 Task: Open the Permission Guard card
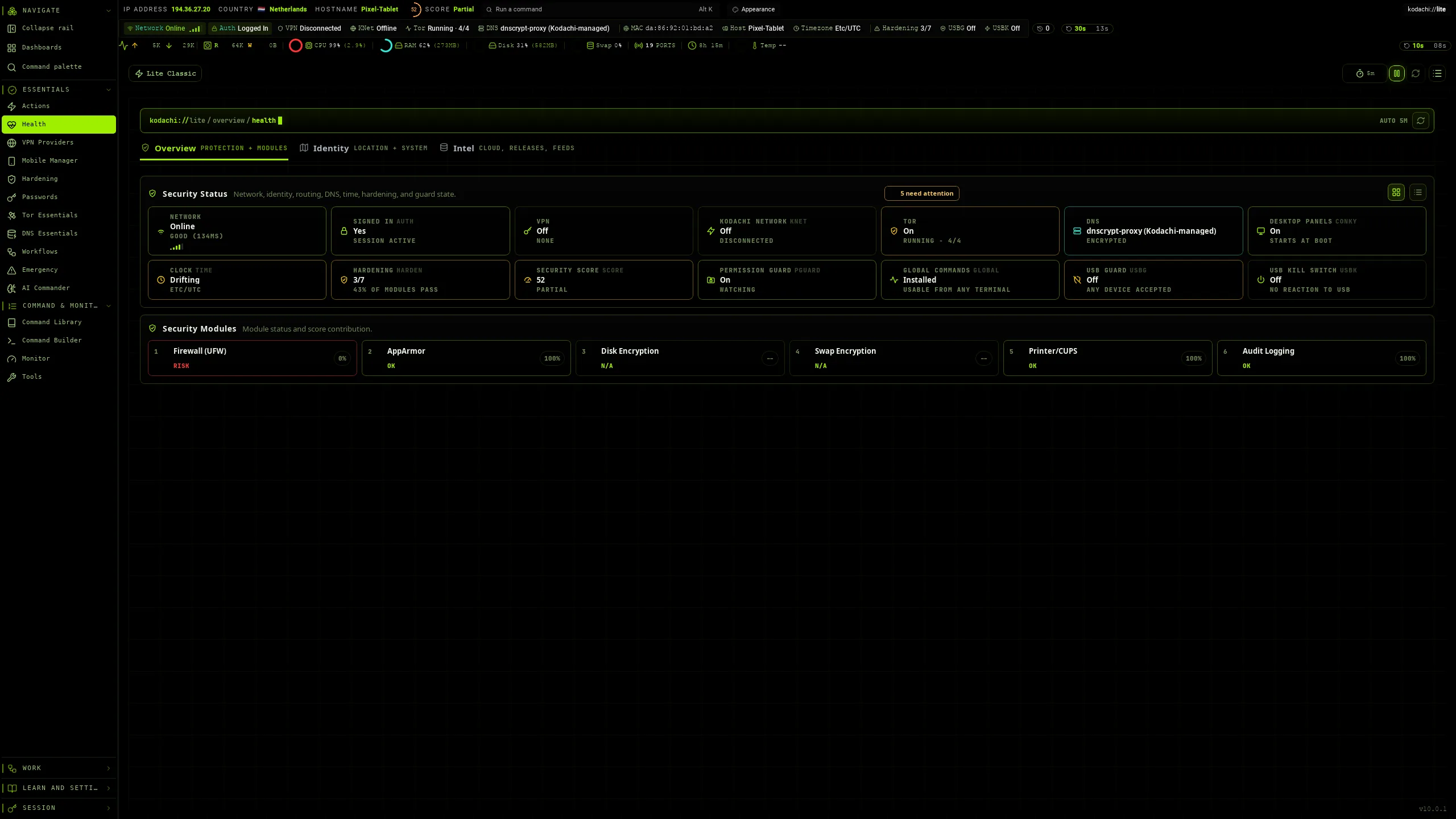787,280
